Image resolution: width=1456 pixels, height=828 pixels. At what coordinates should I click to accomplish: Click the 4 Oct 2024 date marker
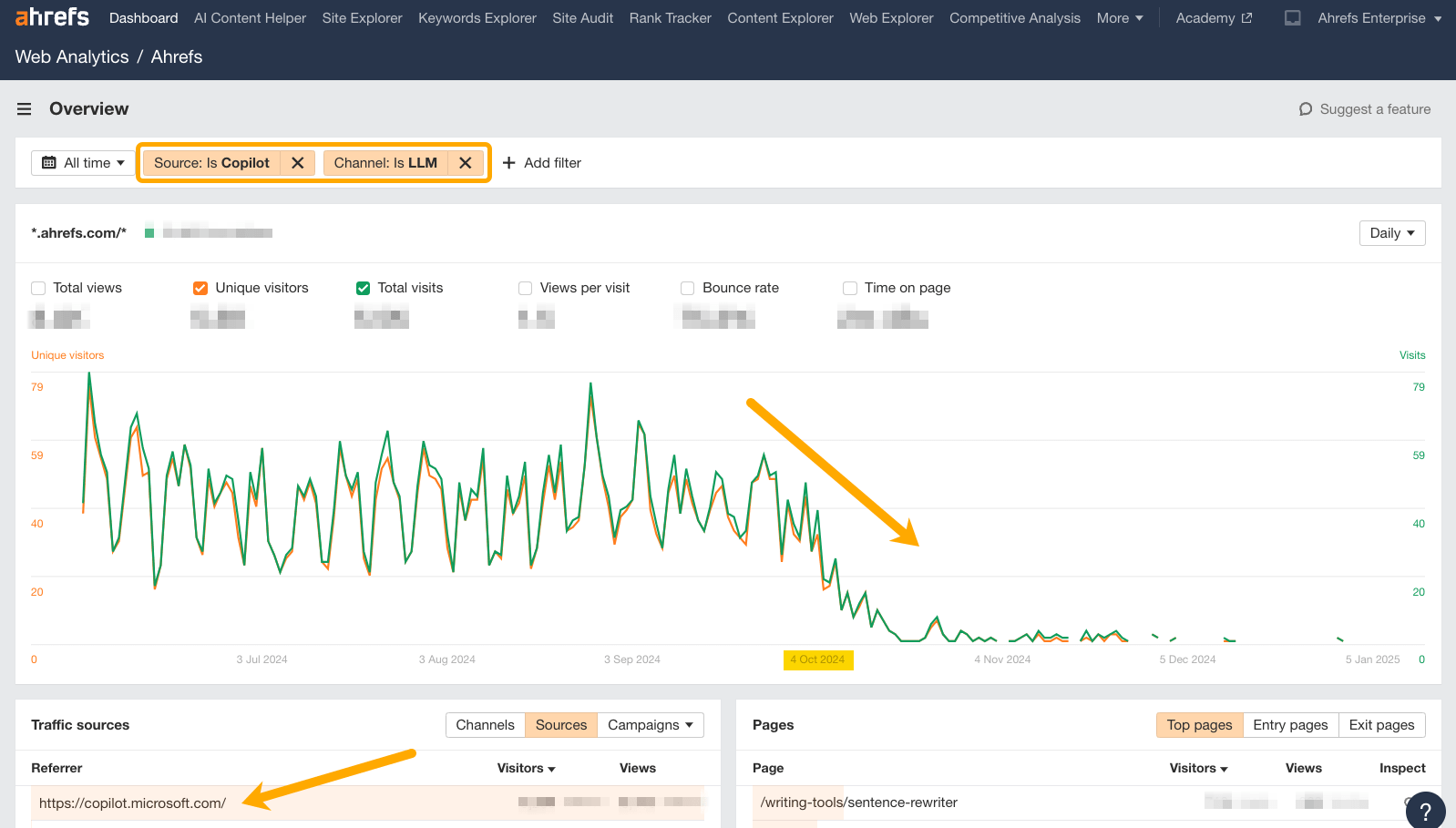[817, 659]
